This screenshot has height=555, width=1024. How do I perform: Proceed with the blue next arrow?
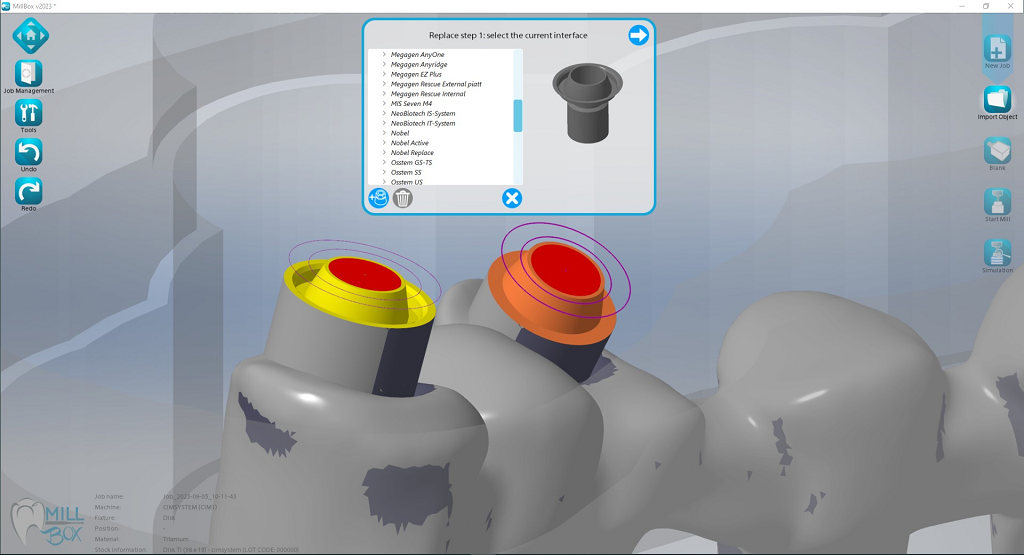point(638,35)
